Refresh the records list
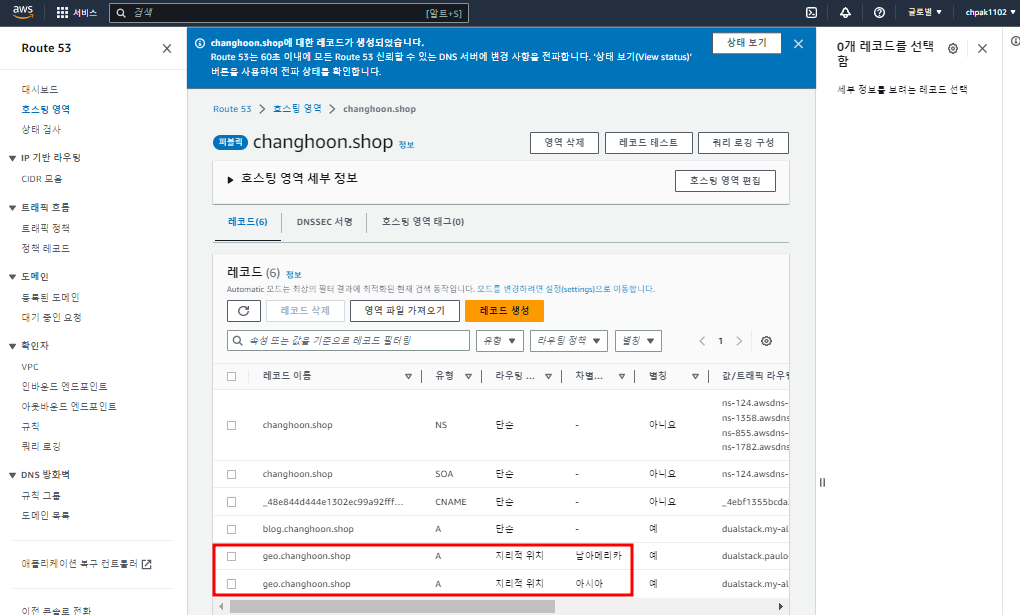1020x615 pixels. pyautogui.click(x=244, y=310)
